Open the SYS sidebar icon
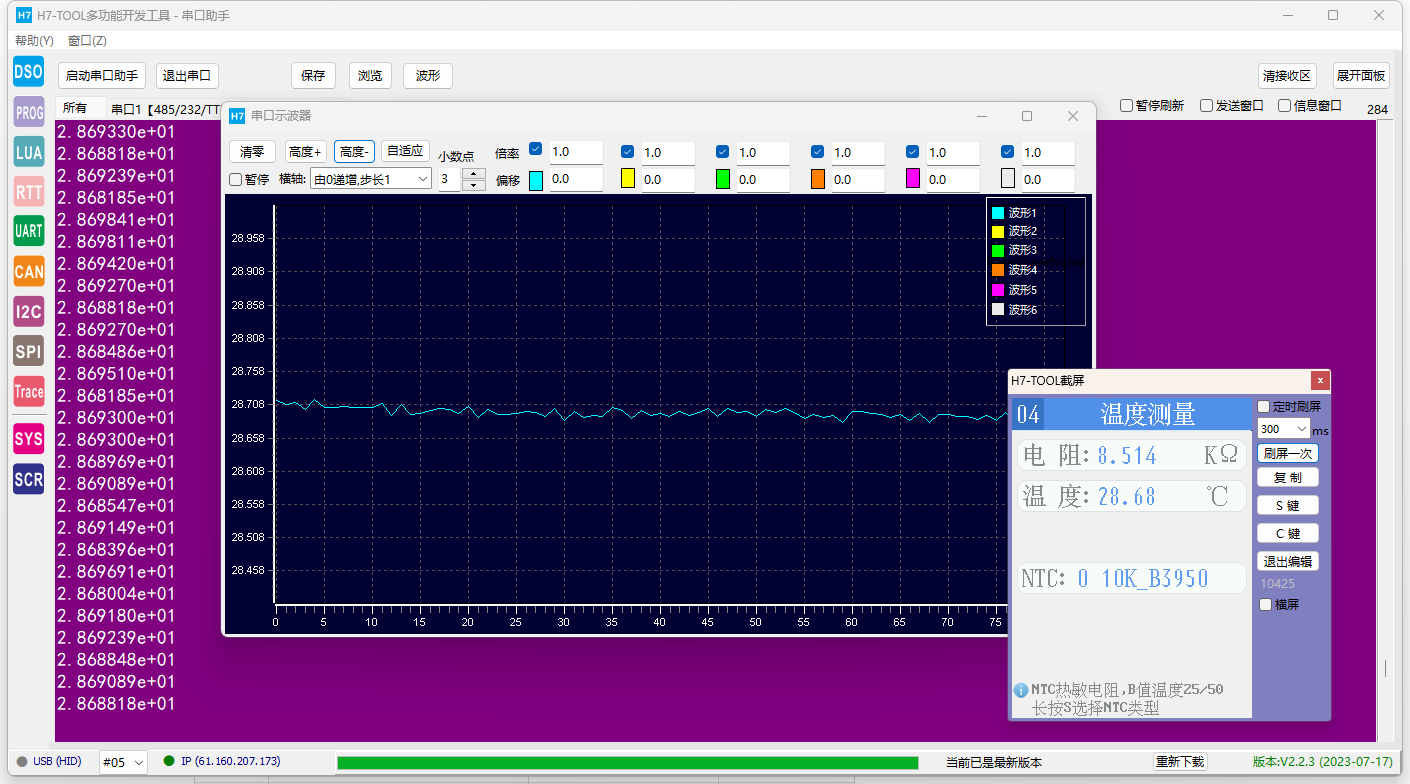 tap(29, 439)
